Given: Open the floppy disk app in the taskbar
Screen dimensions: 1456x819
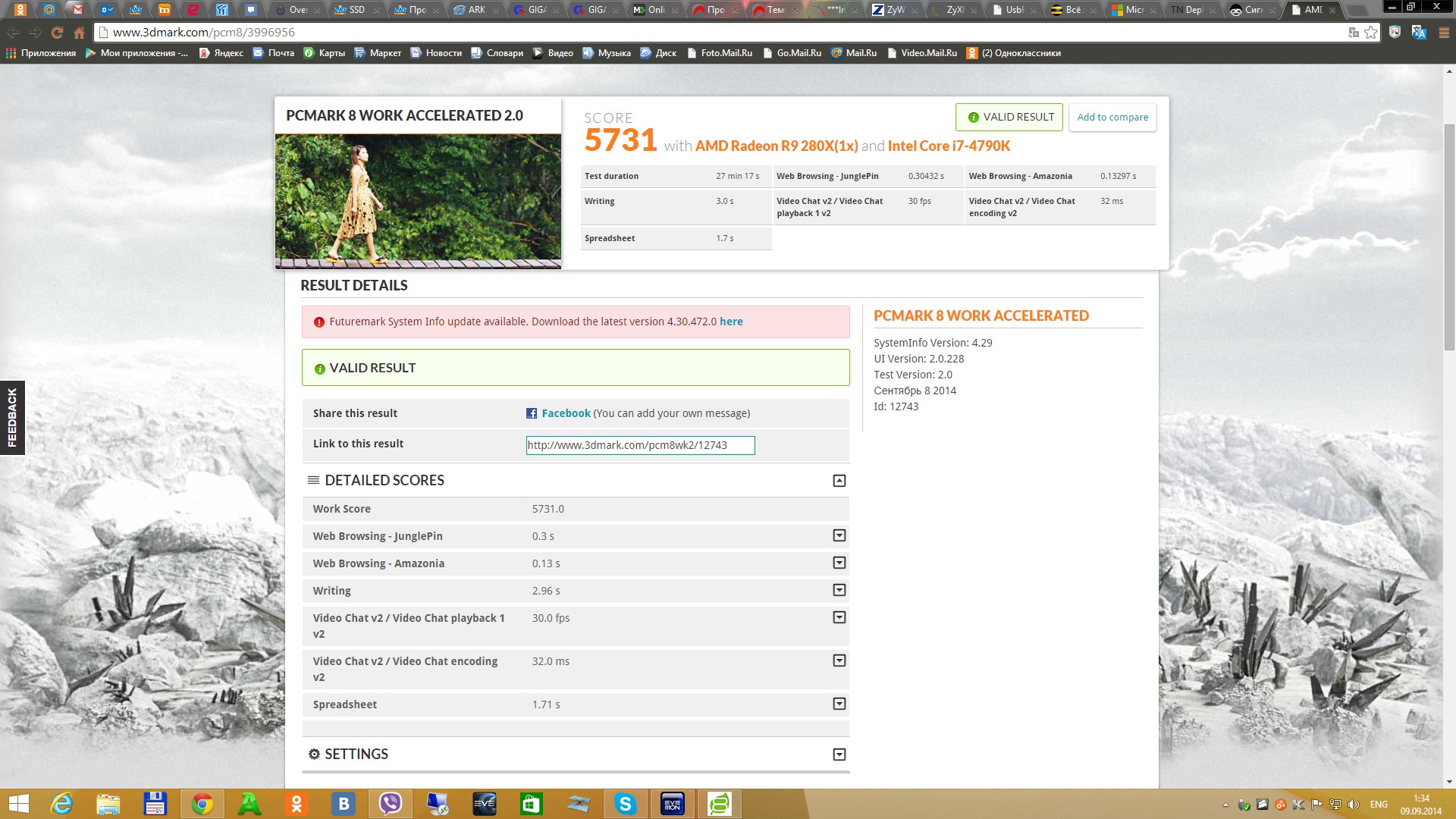Looking at the screenshot, I should [155, 804].
